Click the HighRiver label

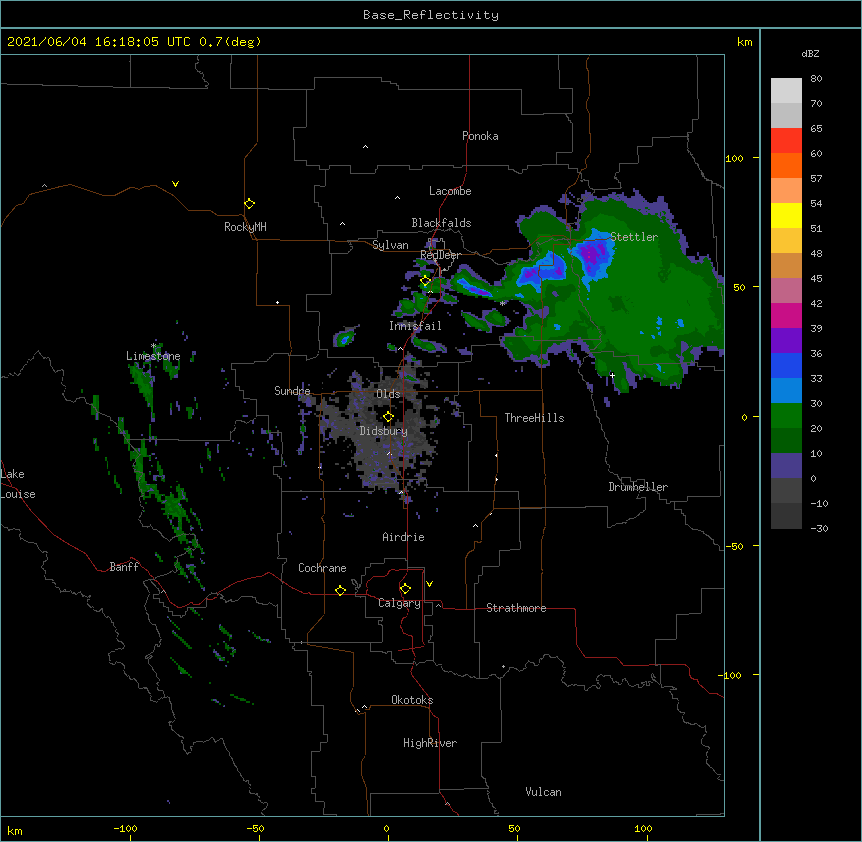[430, 743]
